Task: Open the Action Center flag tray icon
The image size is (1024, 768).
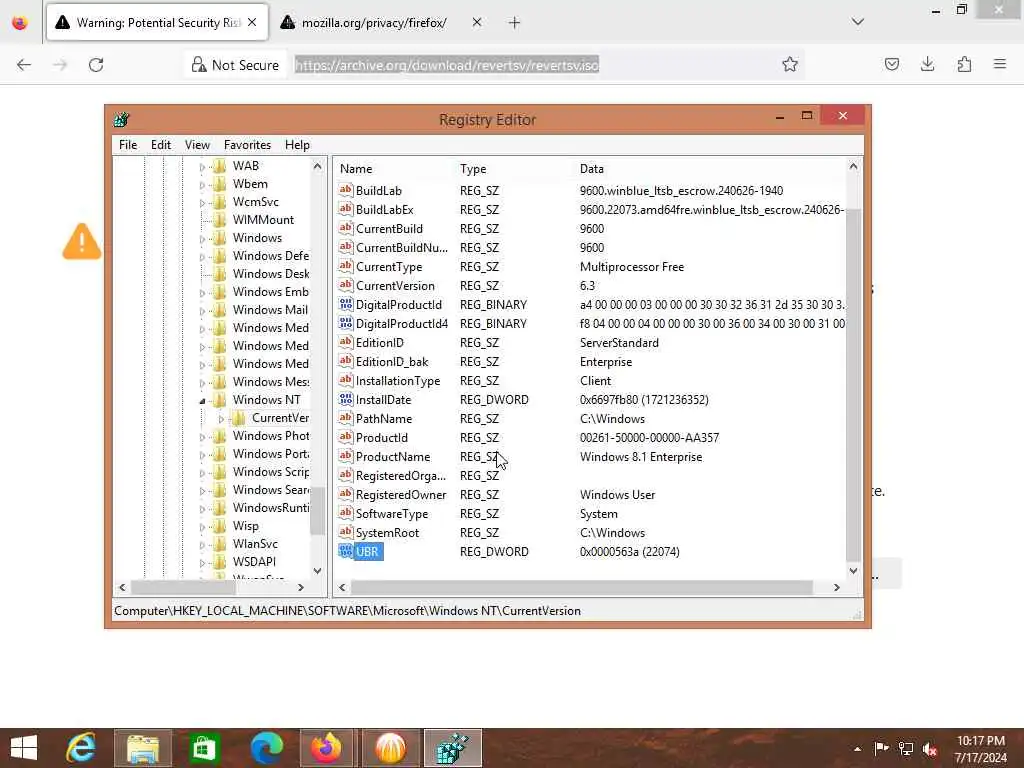Action: coord(882,748)
